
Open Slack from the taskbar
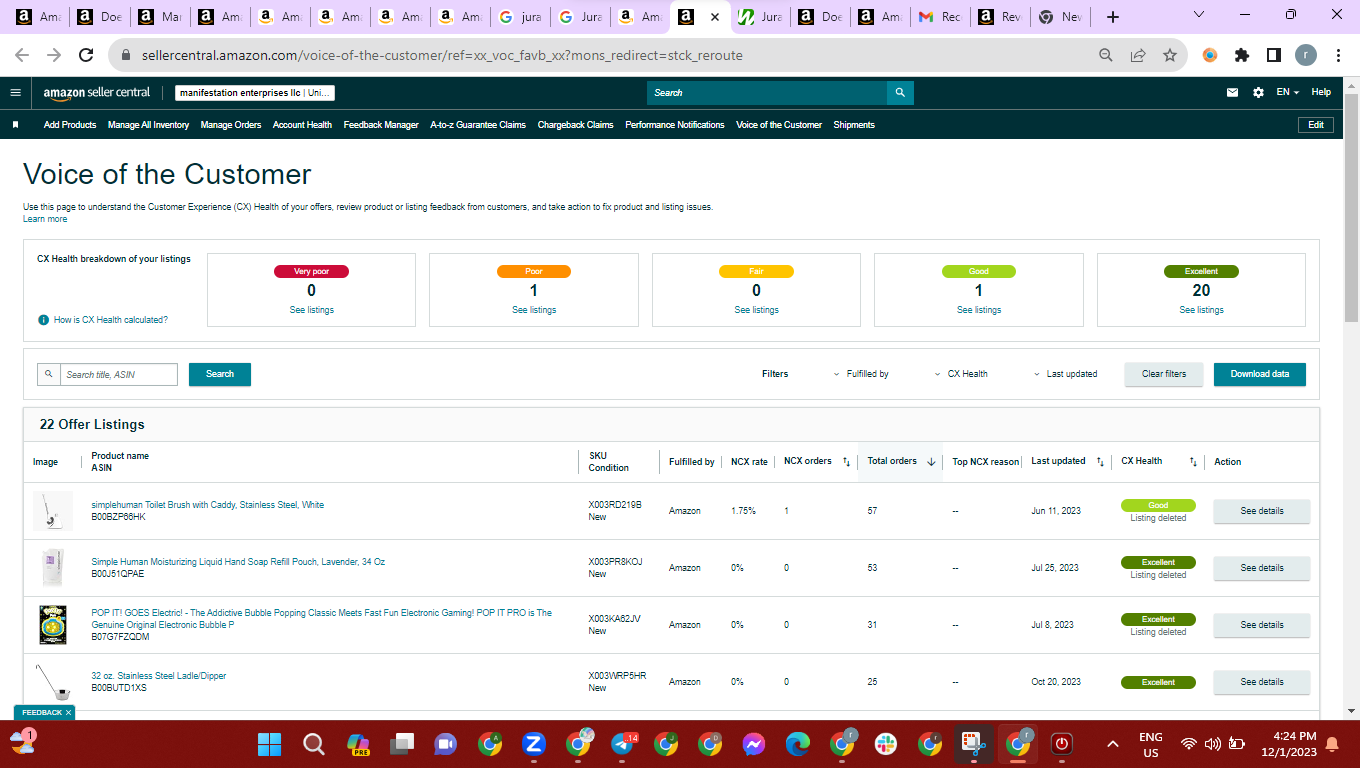[x=885, y=744]
